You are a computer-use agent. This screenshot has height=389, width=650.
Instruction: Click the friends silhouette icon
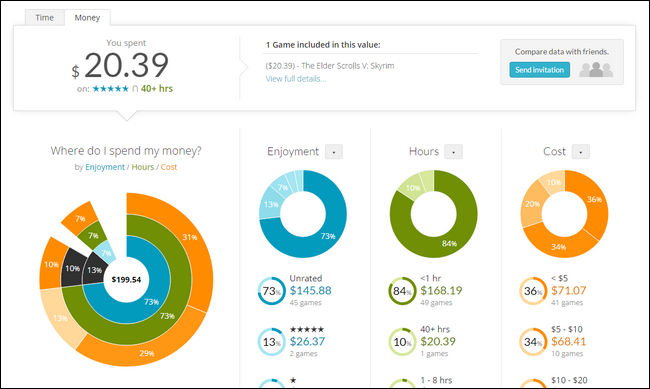pos(596,70)
